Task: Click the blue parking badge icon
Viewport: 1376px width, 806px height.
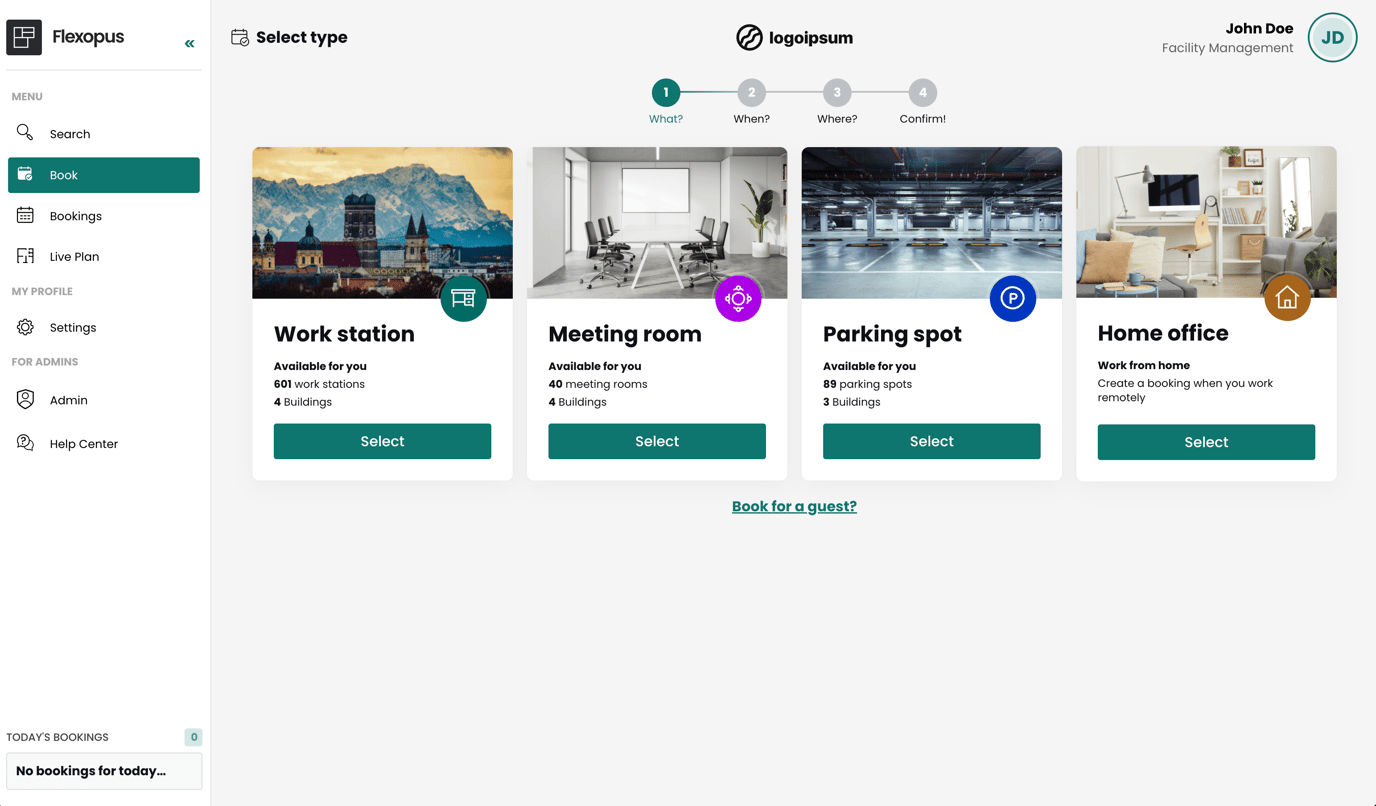Action: coord(1012,298)
